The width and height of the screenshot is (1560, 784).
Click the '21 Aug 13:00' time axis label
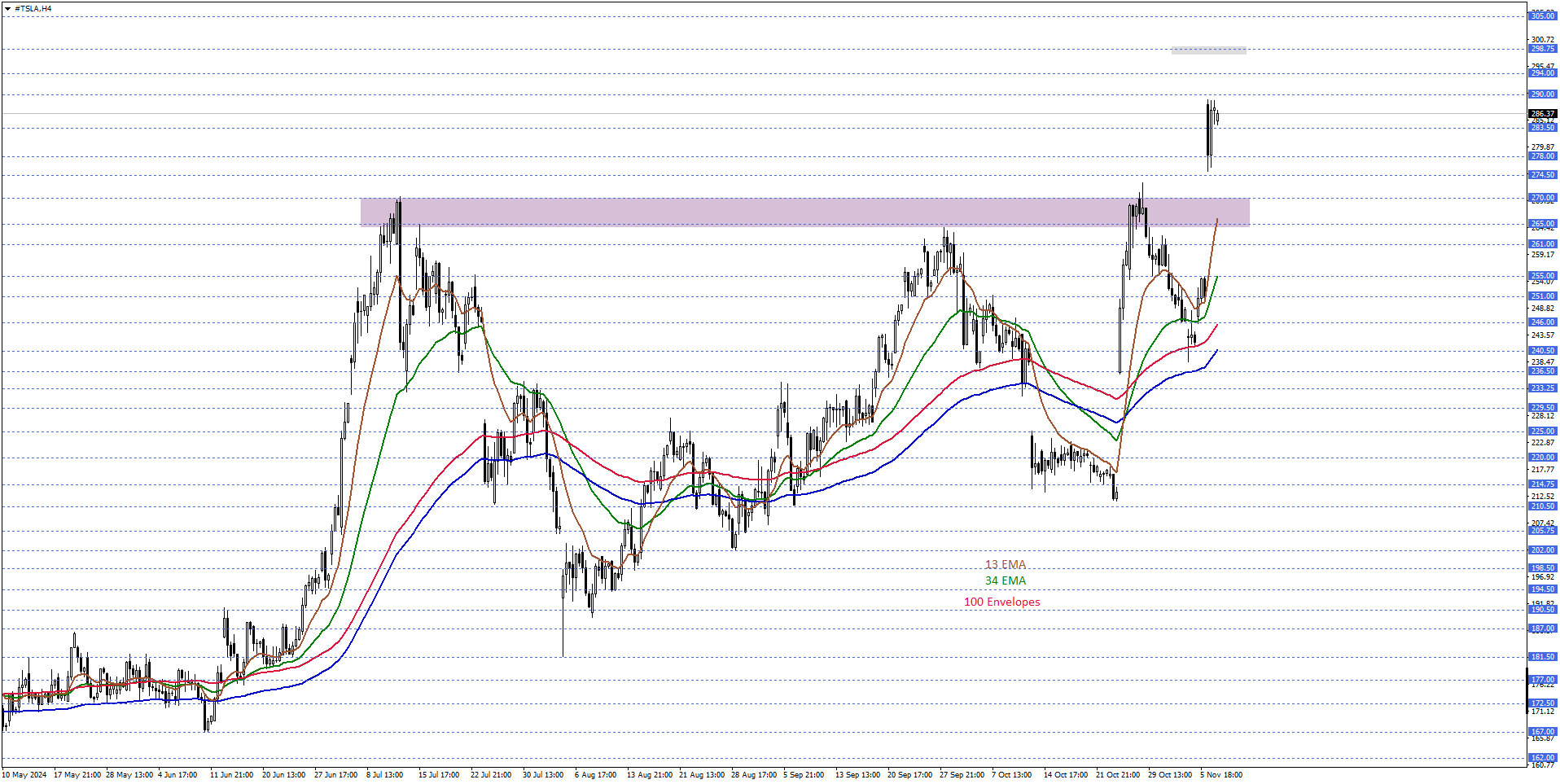[702, 775]
